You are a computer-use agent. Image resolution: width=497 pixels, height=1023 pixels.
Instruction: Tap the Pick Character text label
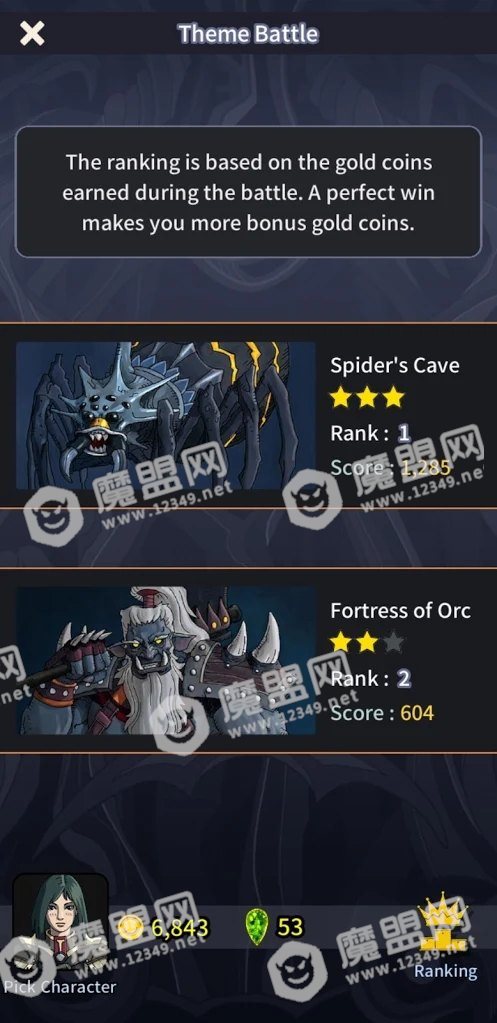point(60,986)
